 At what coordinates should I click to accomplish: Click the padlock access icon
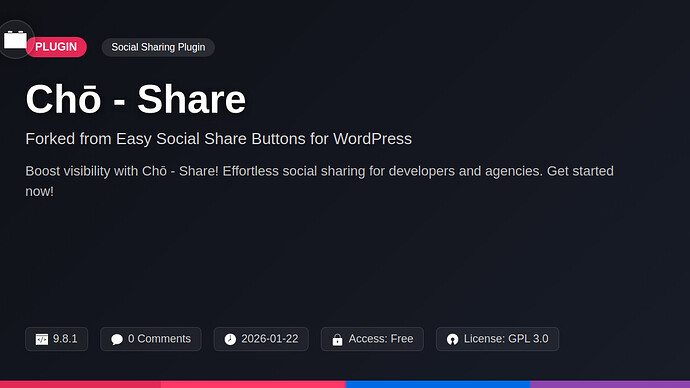338,339
